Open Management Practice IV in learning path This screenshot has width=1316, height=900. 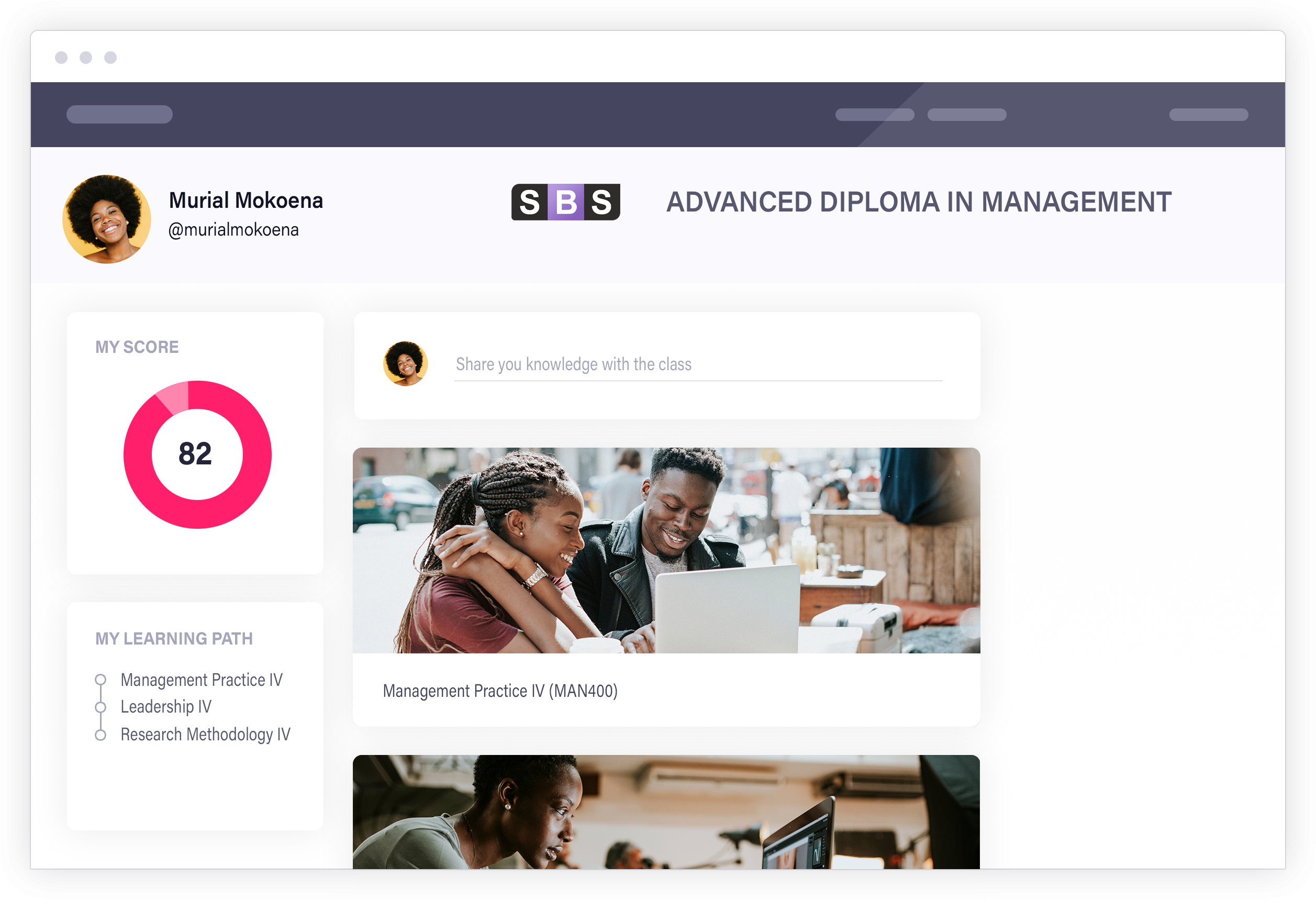point(202,680)
